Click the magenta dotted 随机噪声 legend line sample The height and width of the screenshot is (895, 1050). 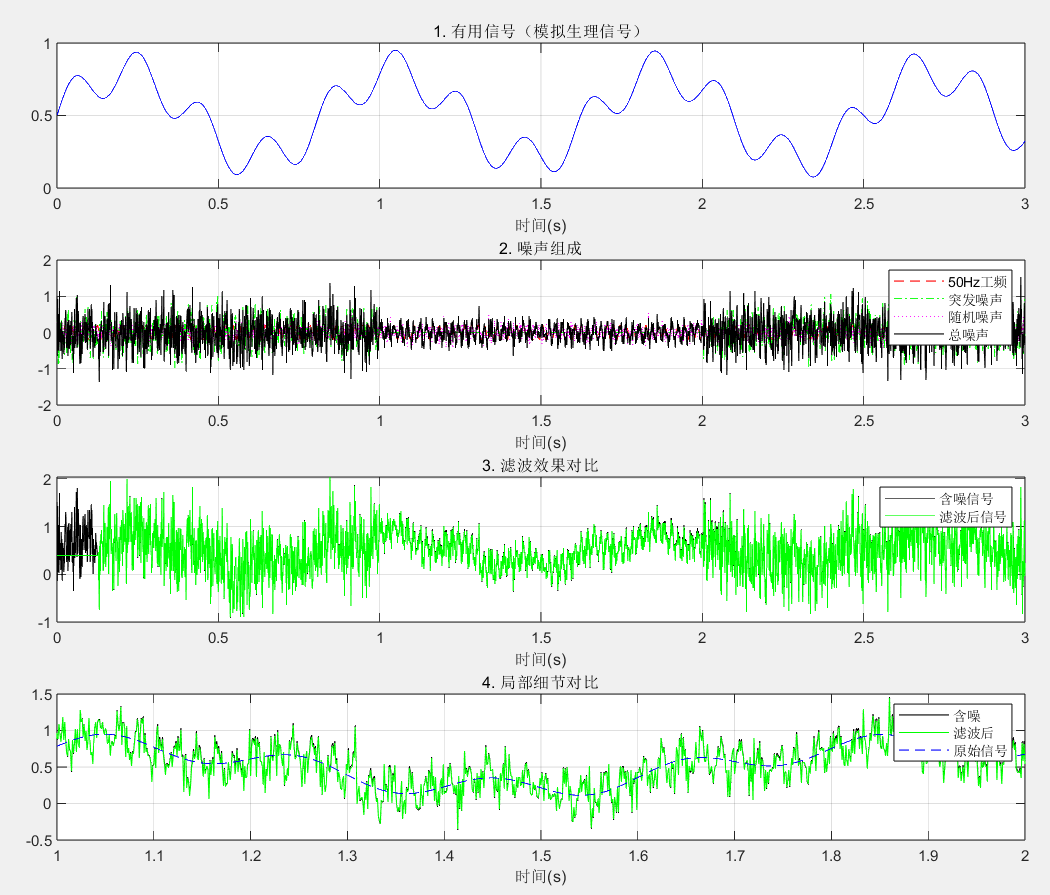tap(918, 316)
